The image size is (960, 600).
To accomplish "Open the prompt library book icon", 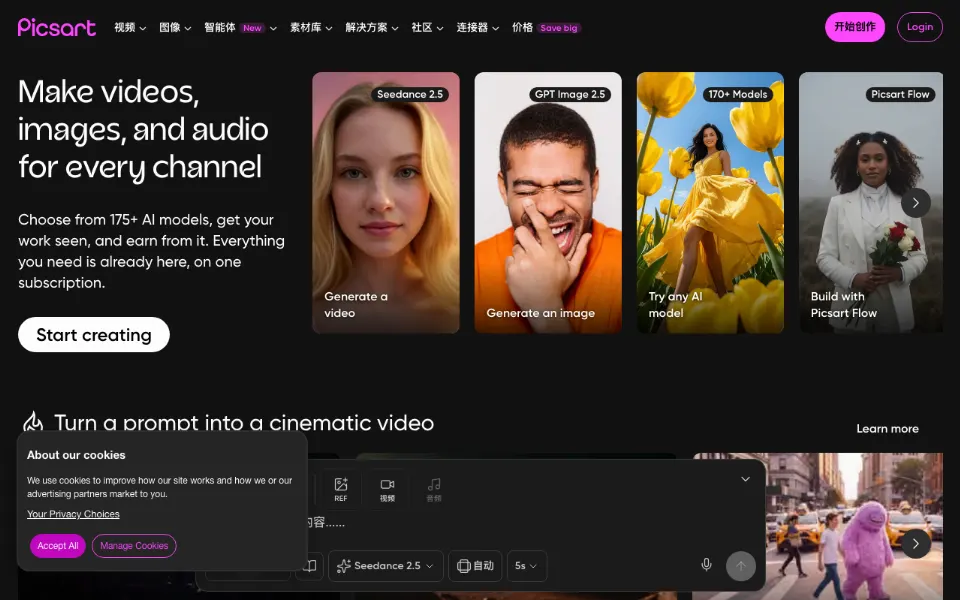I will (310, 566).
